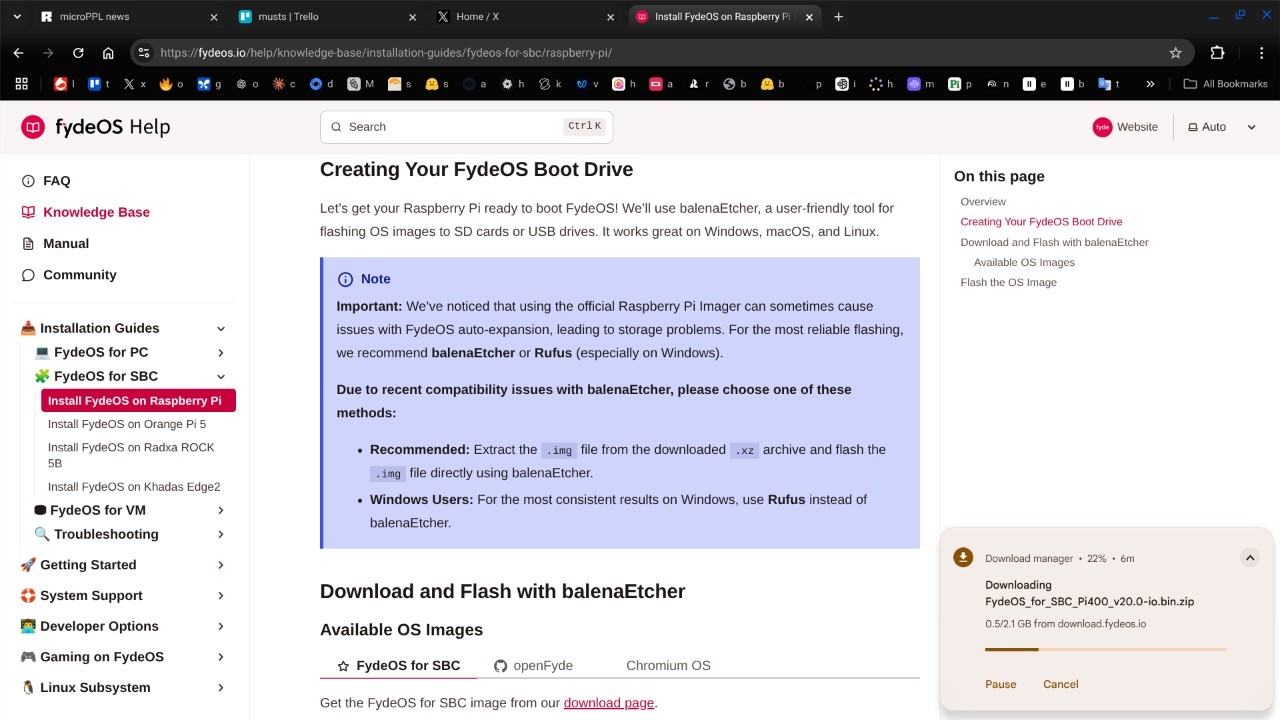The image size is (1280, 720).
Task: Open a new browser tab
Action: pyautogui.click(x=838, y=16)
